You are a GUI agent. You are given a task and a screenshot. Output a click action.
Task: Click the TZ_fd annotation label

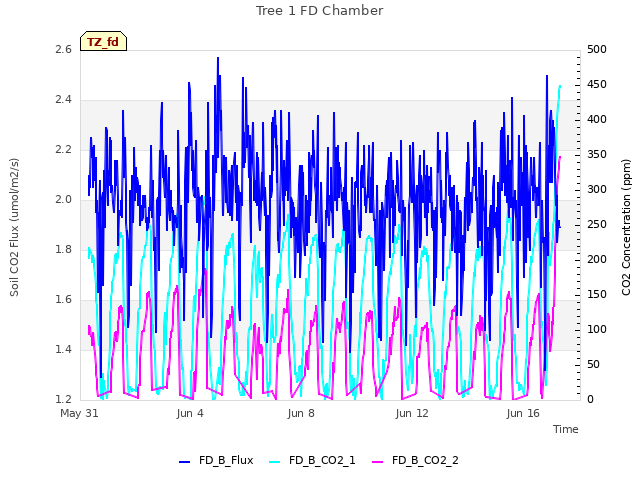tap(103, 42)
